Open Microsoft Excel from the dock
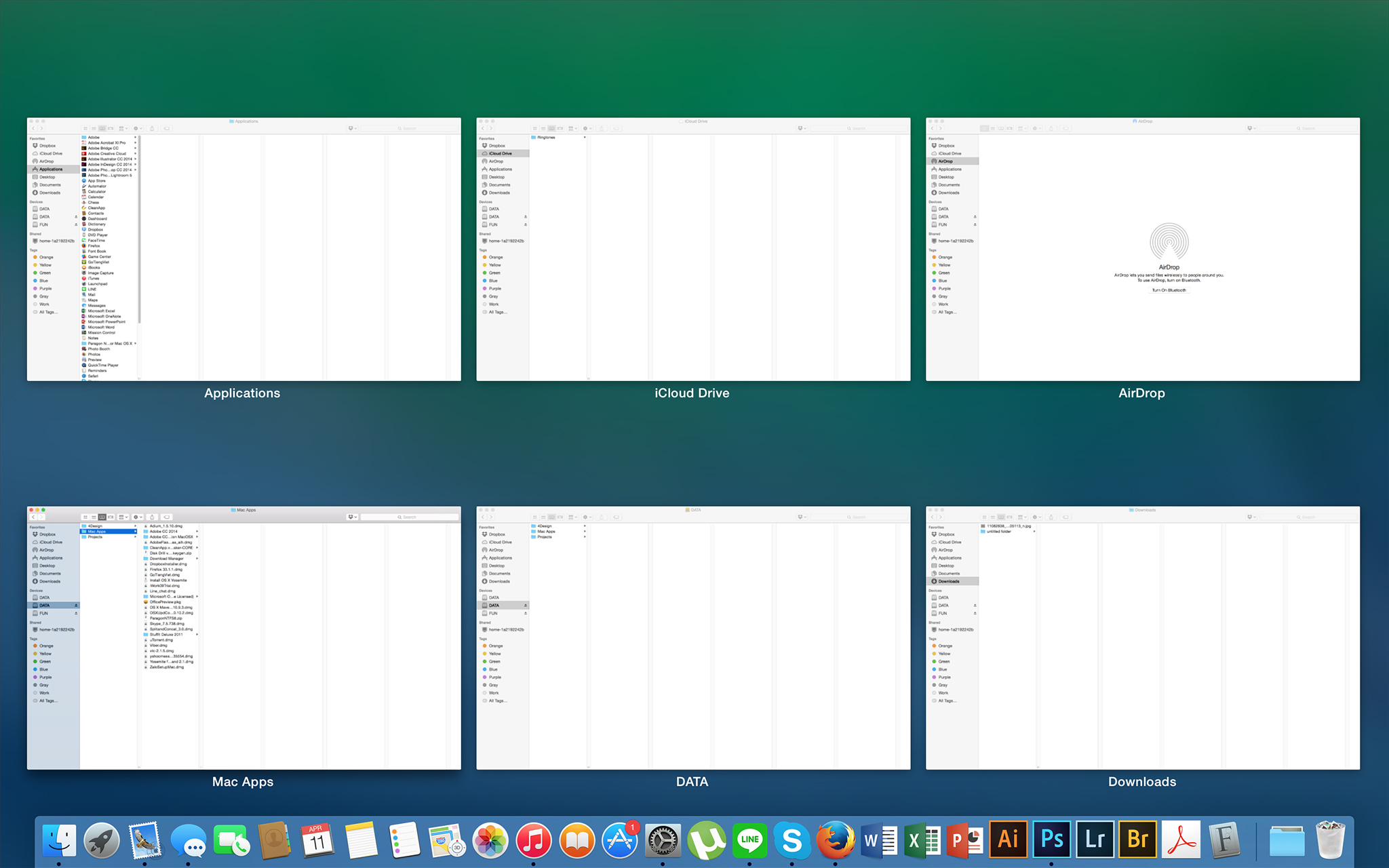1389x868 pixels. [x=921, y=841]
